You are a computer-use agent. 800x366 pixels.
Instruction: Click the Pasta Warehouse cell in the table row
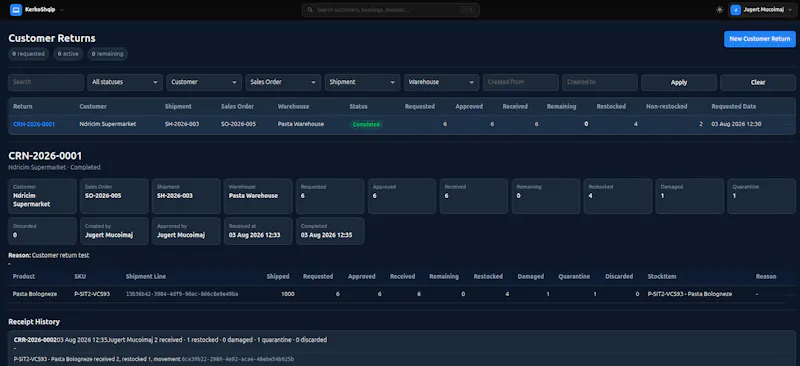tap(301, 124)
